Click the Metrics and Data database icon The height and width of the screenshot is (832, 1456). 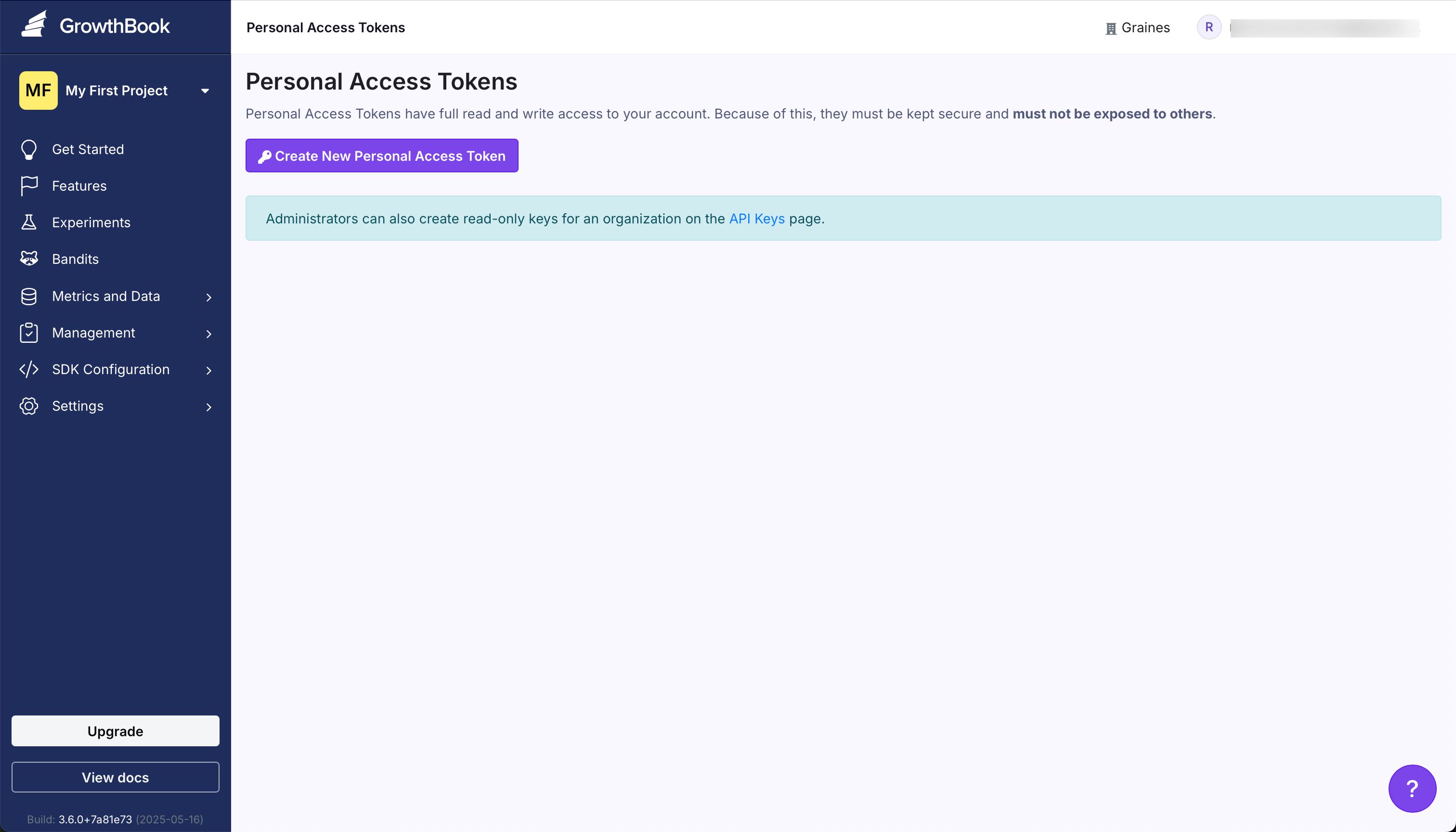28,296
